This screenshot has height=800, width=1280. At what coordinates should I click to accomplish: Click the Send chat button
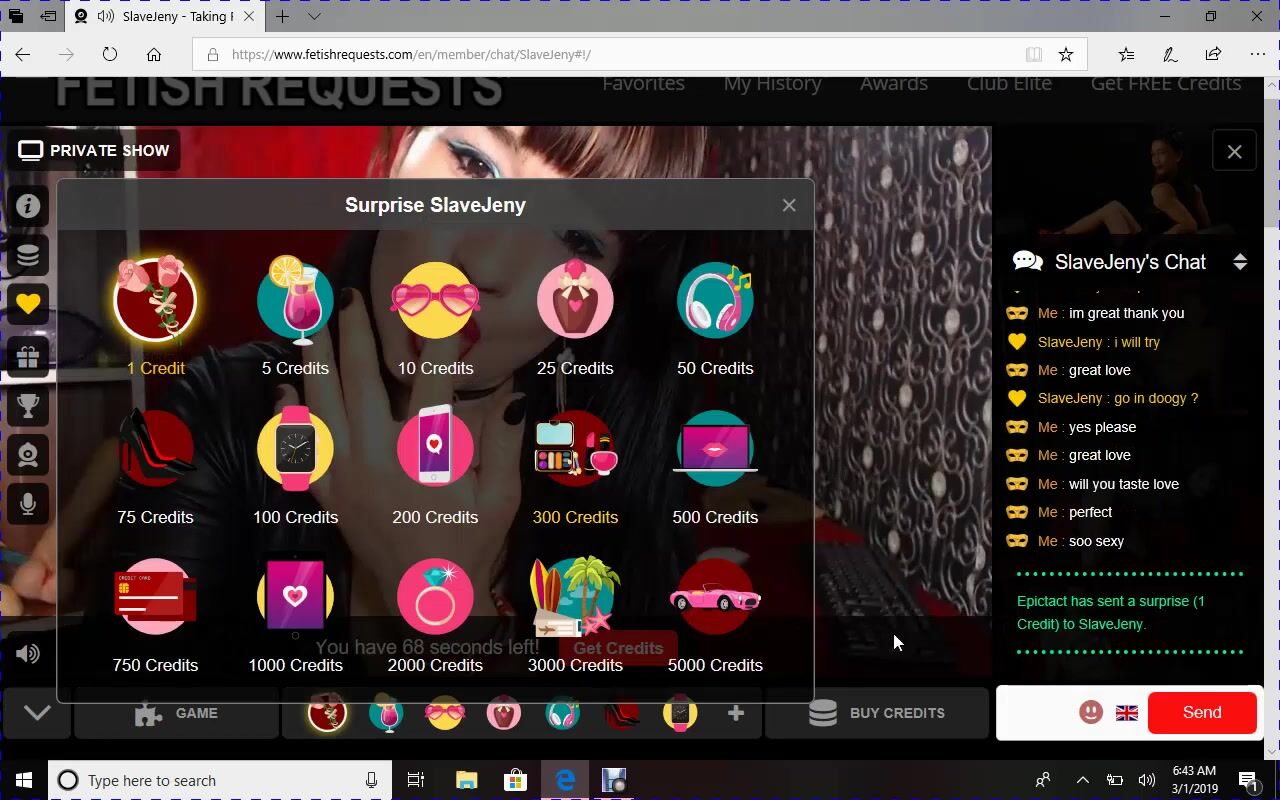(1201, 713)
